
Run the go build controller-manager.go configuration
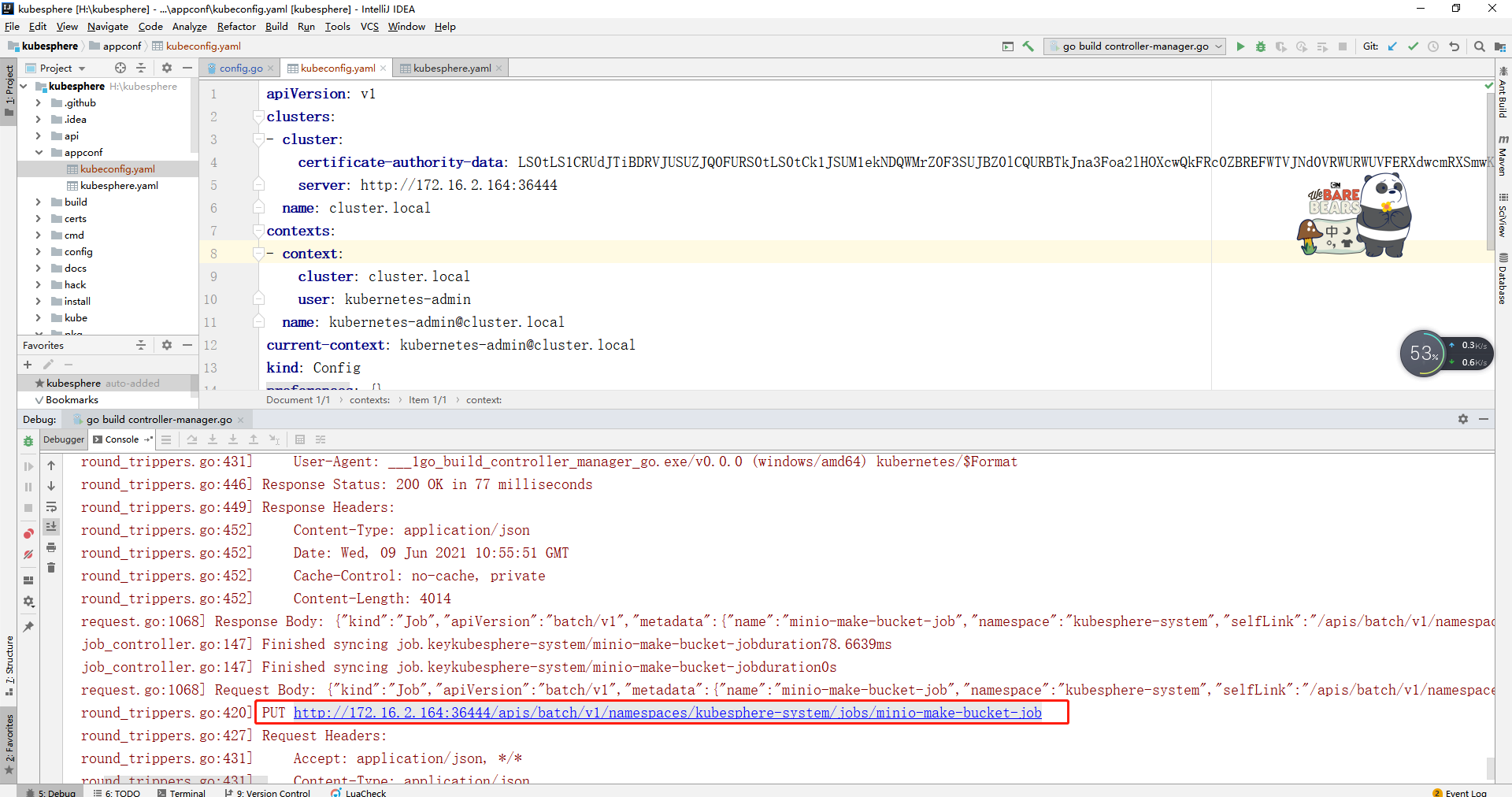click(1240, 46)
